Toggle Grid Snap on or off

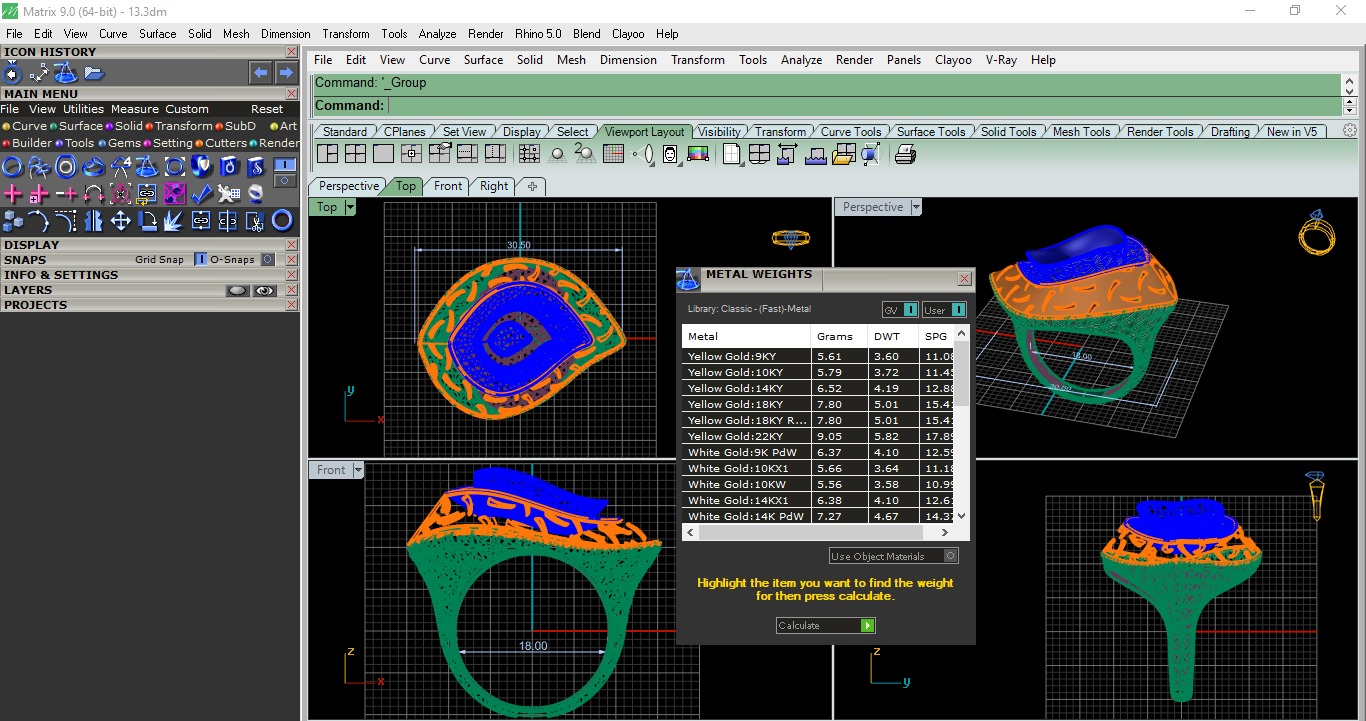[x=200, y=259]
